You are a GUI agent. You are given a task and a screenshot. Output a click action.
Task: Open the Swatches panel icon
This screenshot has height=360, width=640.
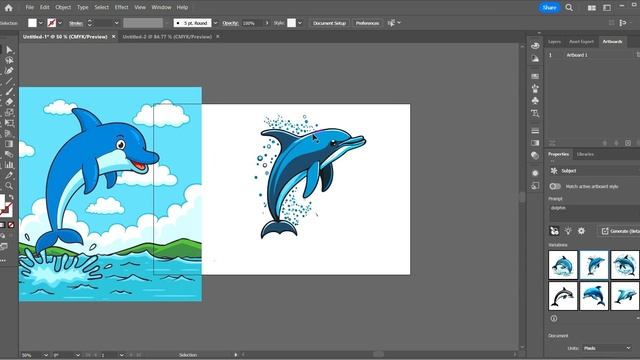(535, 76)
